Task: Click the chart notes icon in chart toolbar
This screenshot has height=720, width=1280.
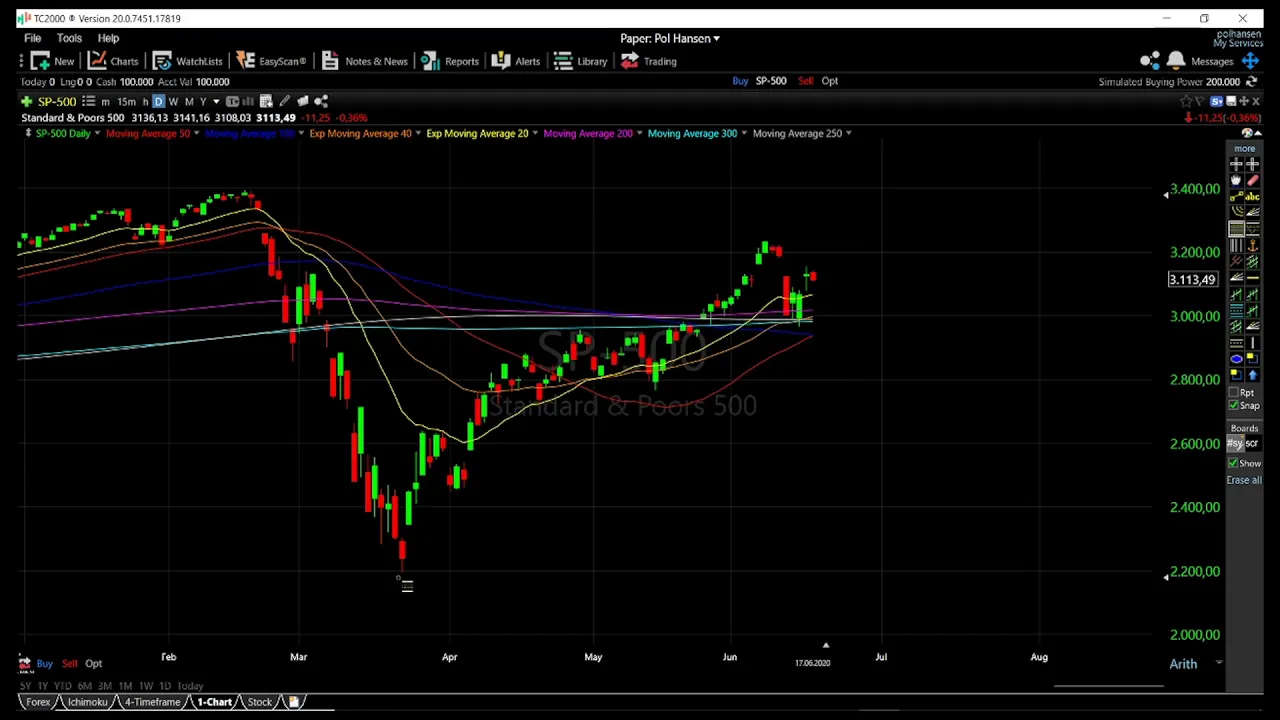Action: tap(266, 101)
